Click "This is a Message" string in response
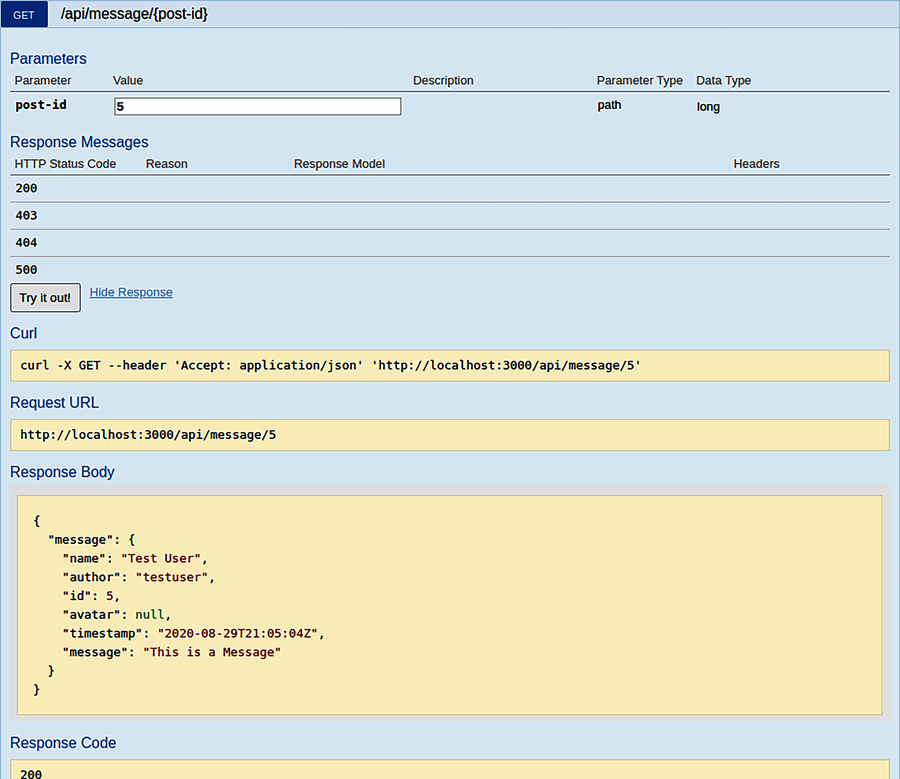Viewport: 900px width, 779px height. tap(212, 652)
